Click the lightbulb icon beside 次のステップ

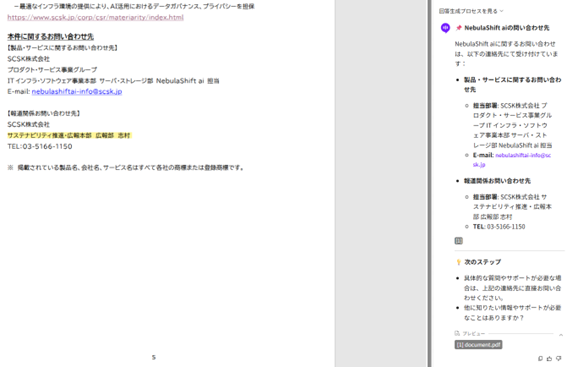point(459,262)
